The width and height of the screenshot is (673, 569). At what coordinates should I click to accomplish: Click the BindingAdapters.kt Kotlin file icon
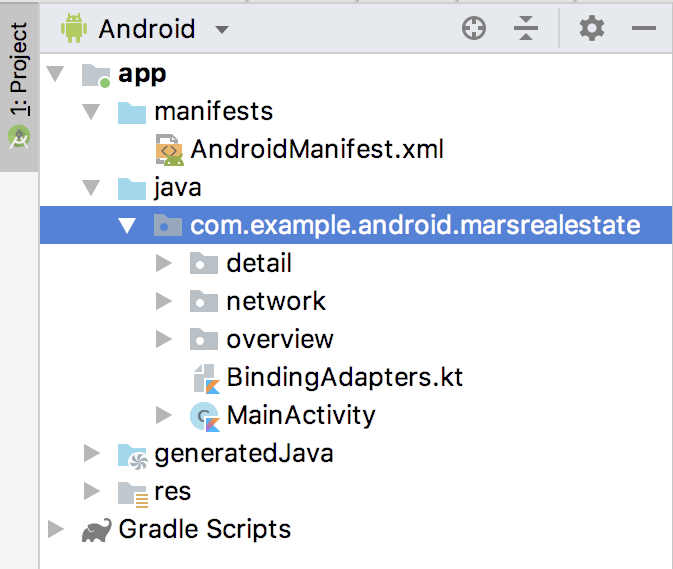tap(205, 378)
